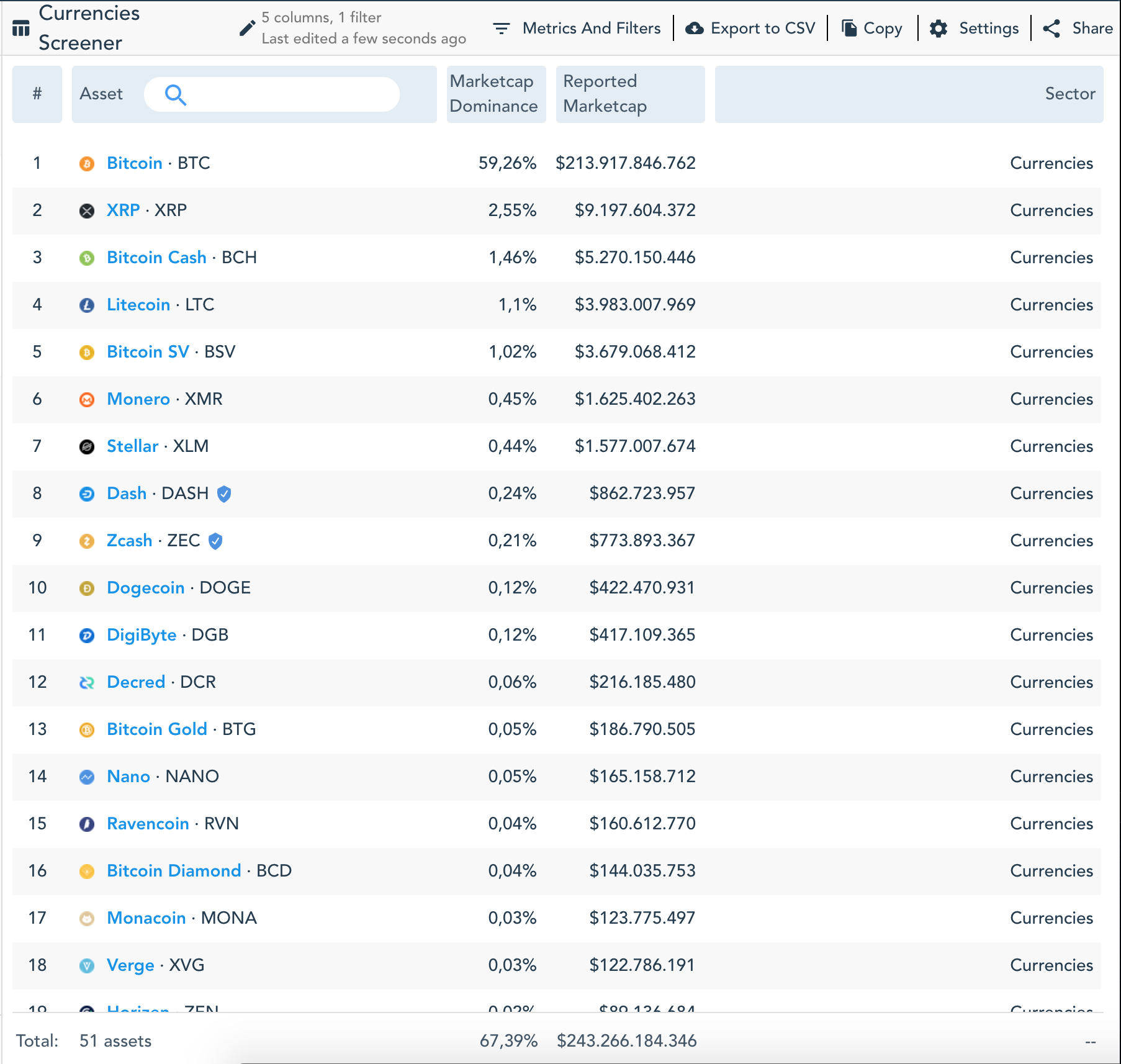
Task: Click the Monero coin logo
Action: (x=87, y=399)
